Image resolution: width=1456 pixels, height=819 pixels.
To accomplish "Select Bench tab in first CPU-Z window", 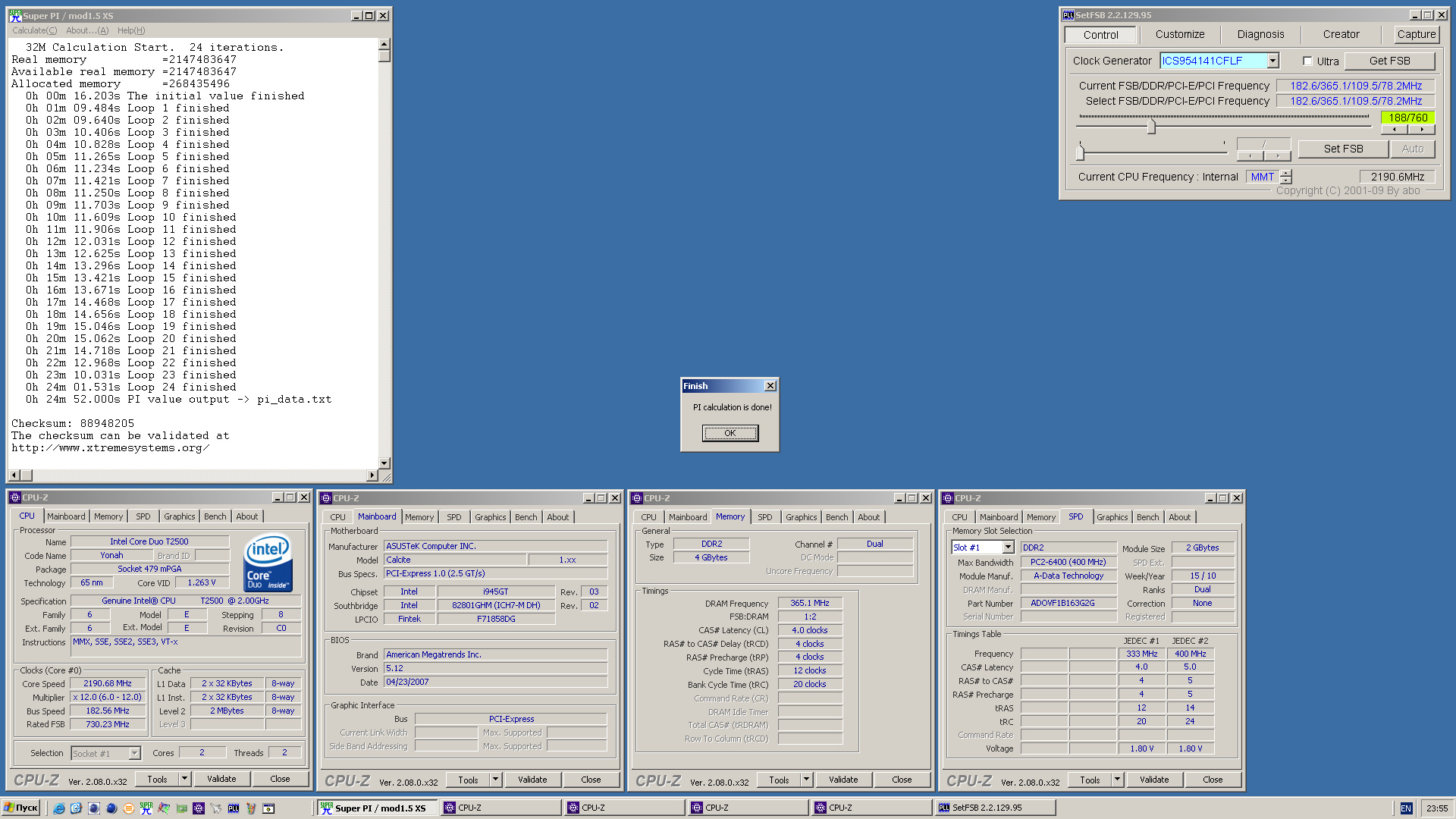I will point(215,516).
